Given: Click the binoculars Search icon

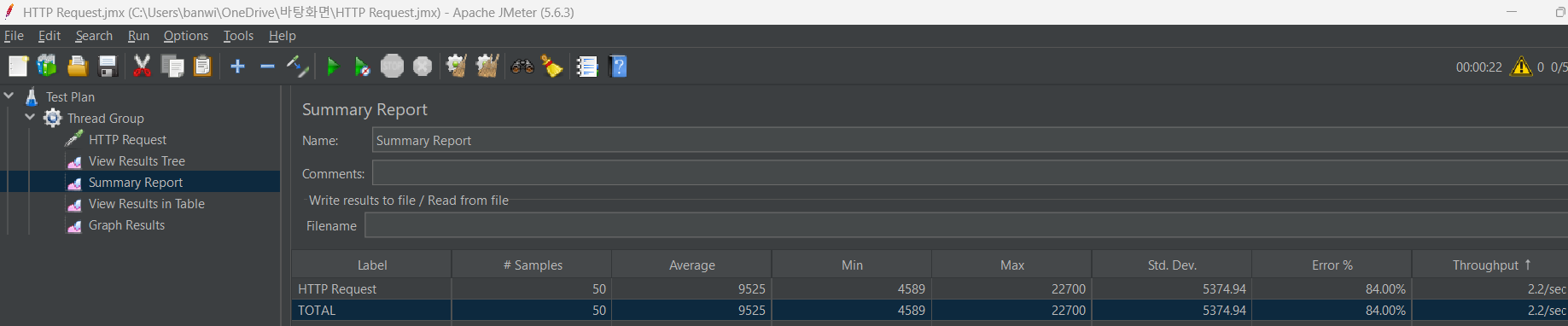Looking at the screenshot, I should (x=522, y=67).
